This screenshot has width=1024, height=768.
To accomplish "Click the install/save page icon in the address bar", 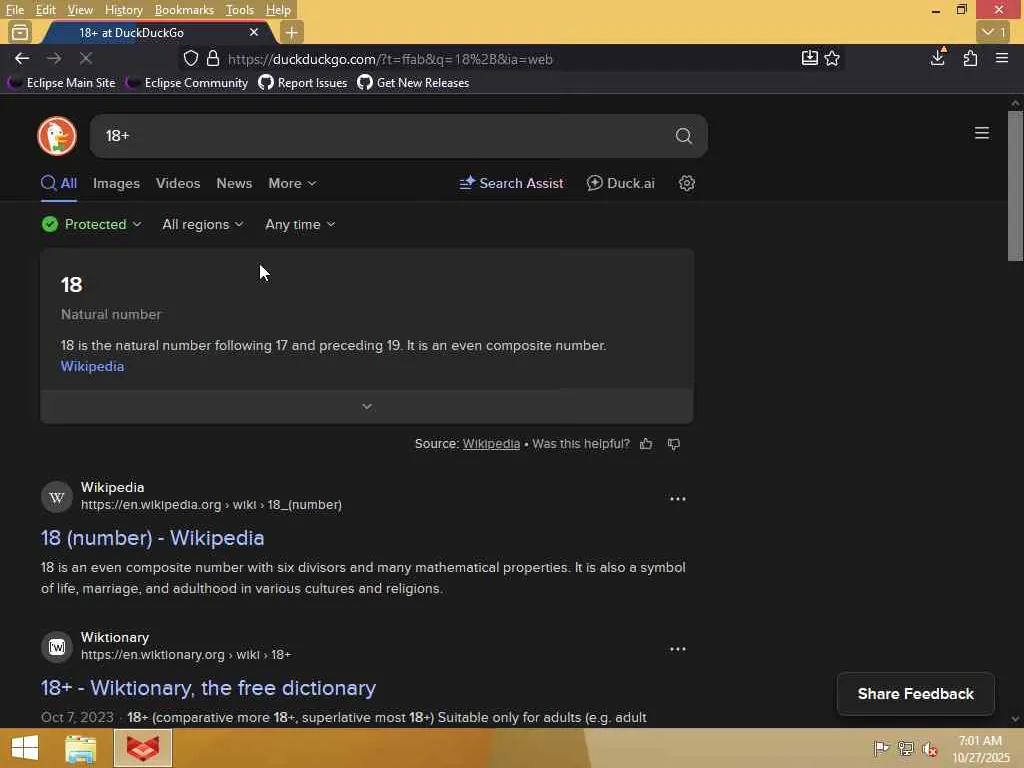I will click(x=809, y=58).
